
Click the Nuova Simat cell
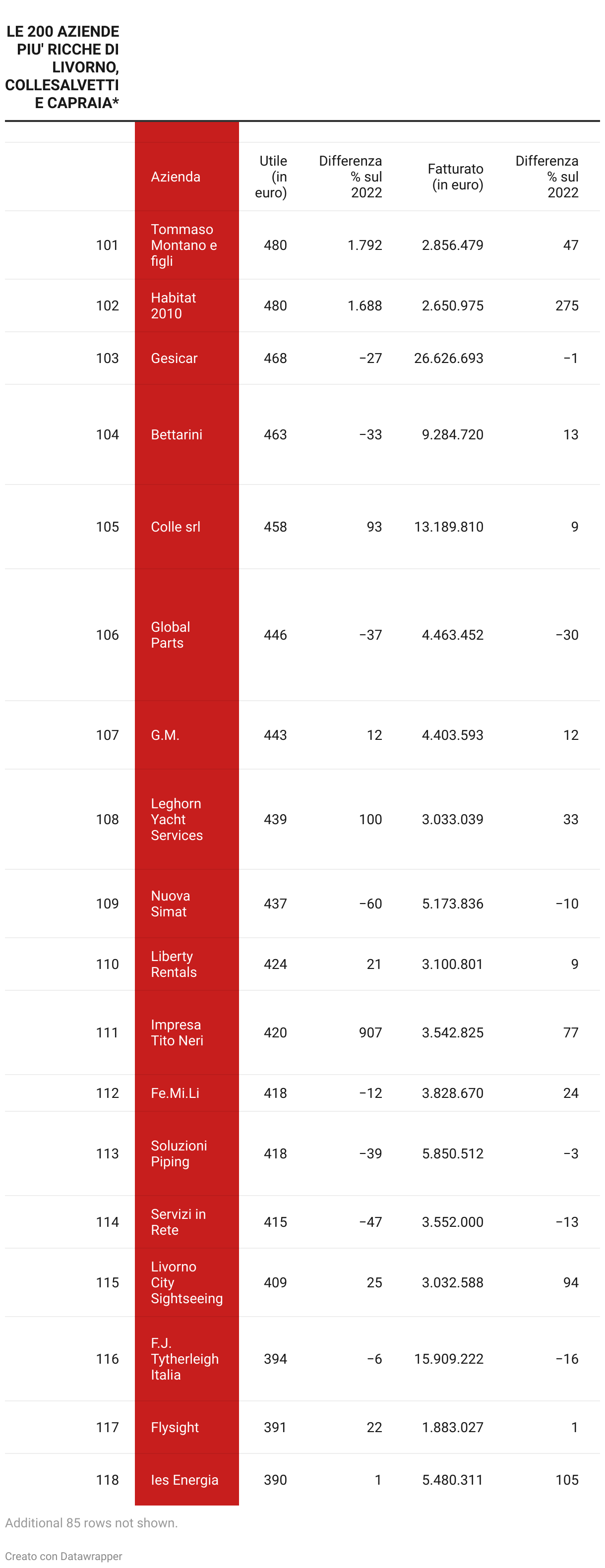click(187, 904)
